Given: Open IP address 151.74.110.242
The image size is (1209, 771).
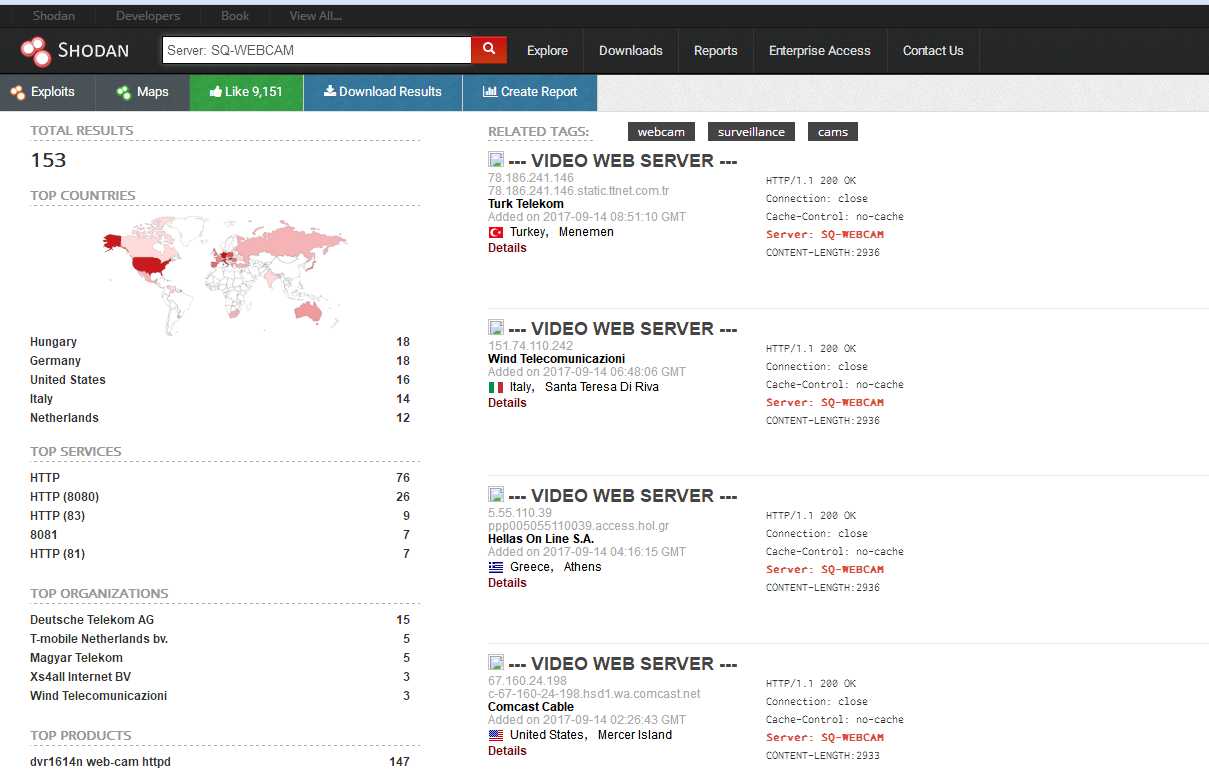Looking at the screenshot, I should coord(531,346).
